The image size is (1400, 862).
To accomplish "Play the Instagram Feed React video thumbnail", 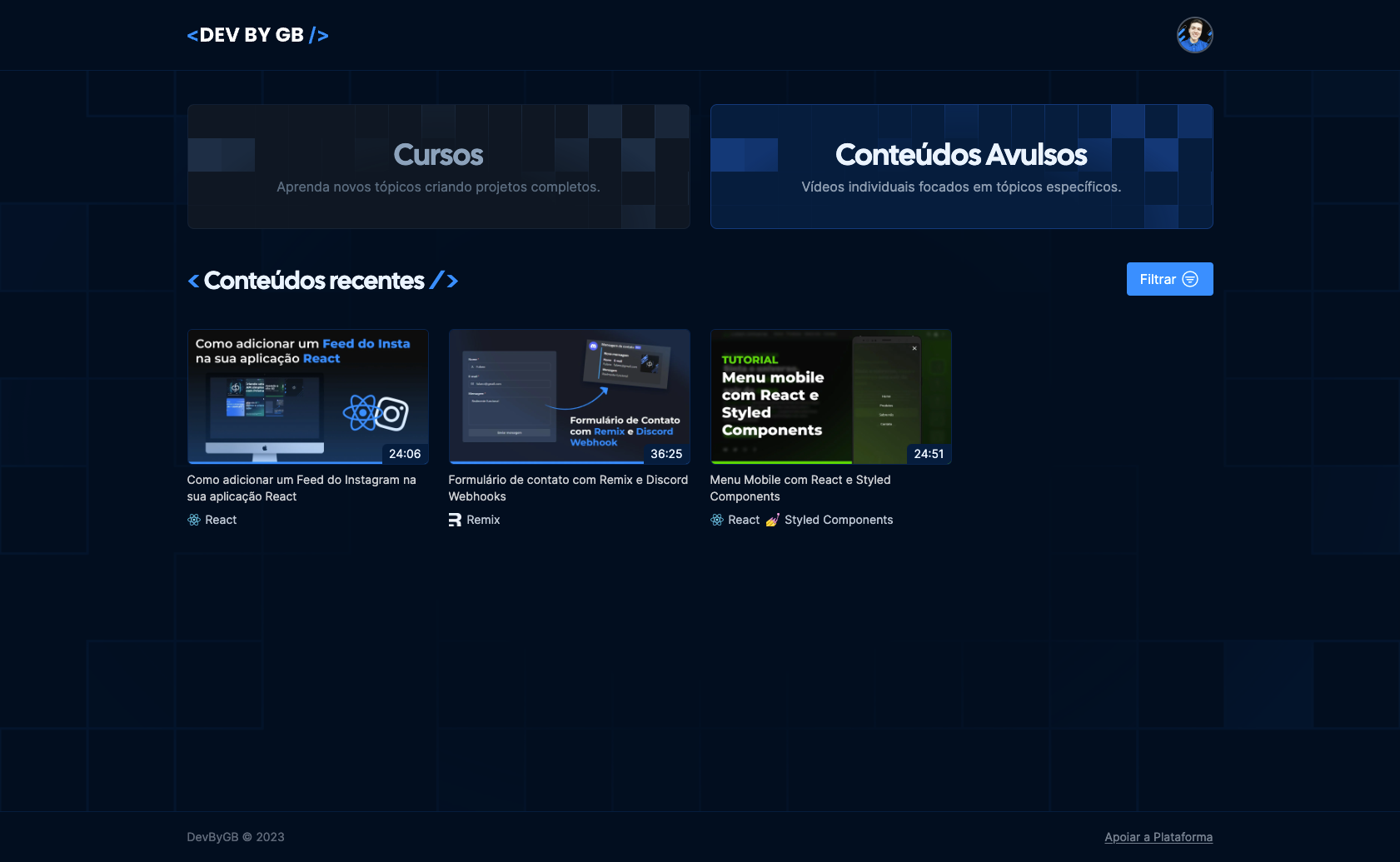I will click(x=307, y=396).
